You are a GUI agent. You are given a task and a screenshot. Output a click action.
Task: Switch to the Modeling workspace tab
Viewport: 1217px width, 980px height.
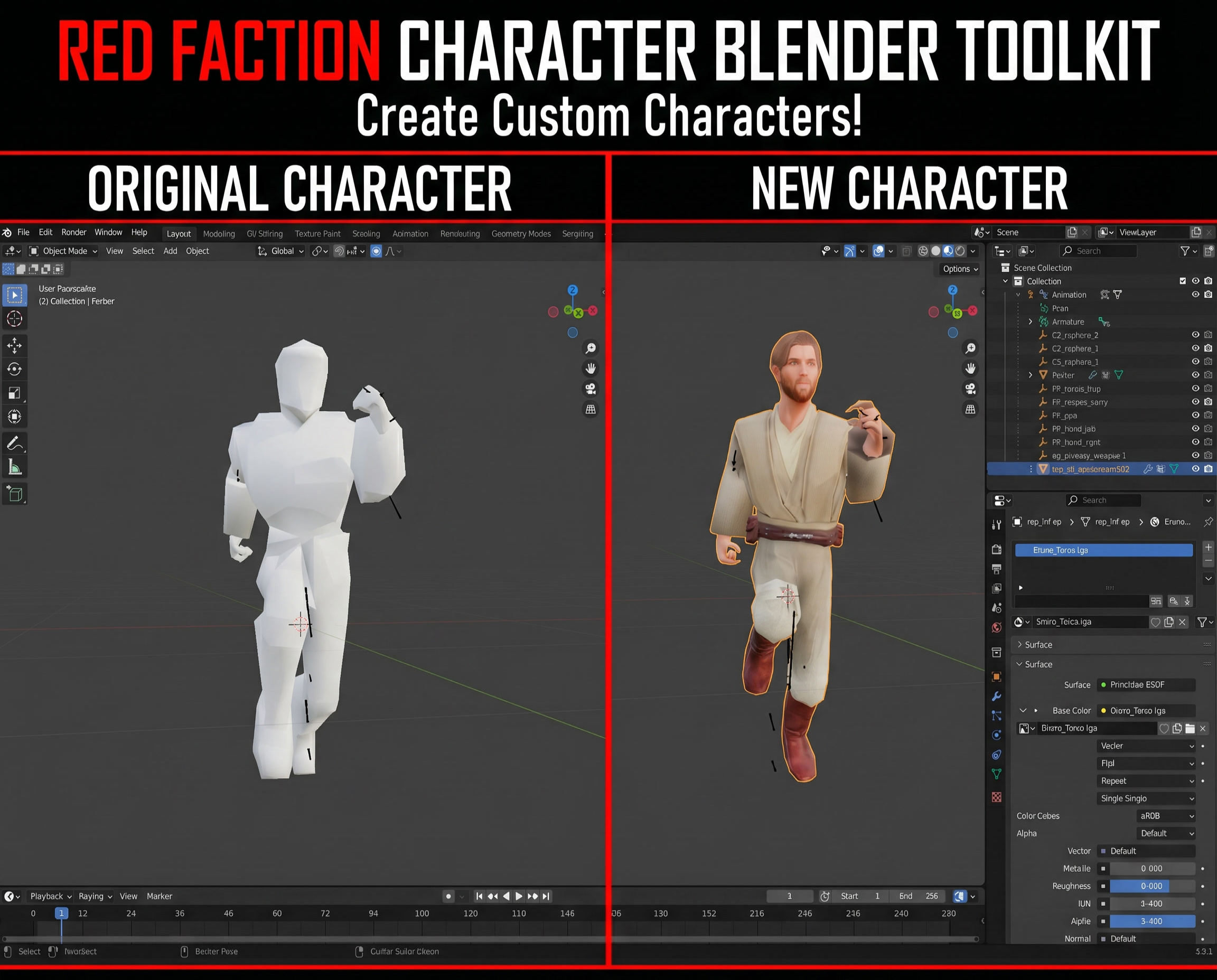coord(219,234)
